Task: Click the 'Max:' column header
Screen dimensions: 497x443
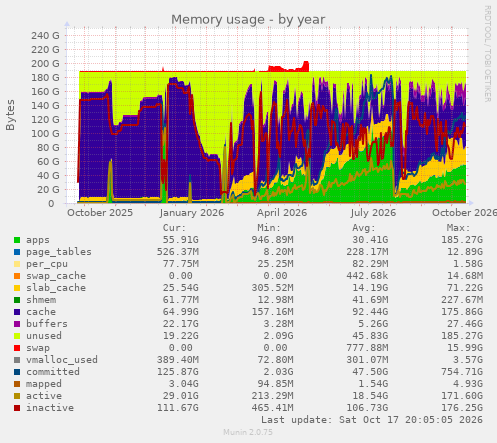Action: point(458,228)
